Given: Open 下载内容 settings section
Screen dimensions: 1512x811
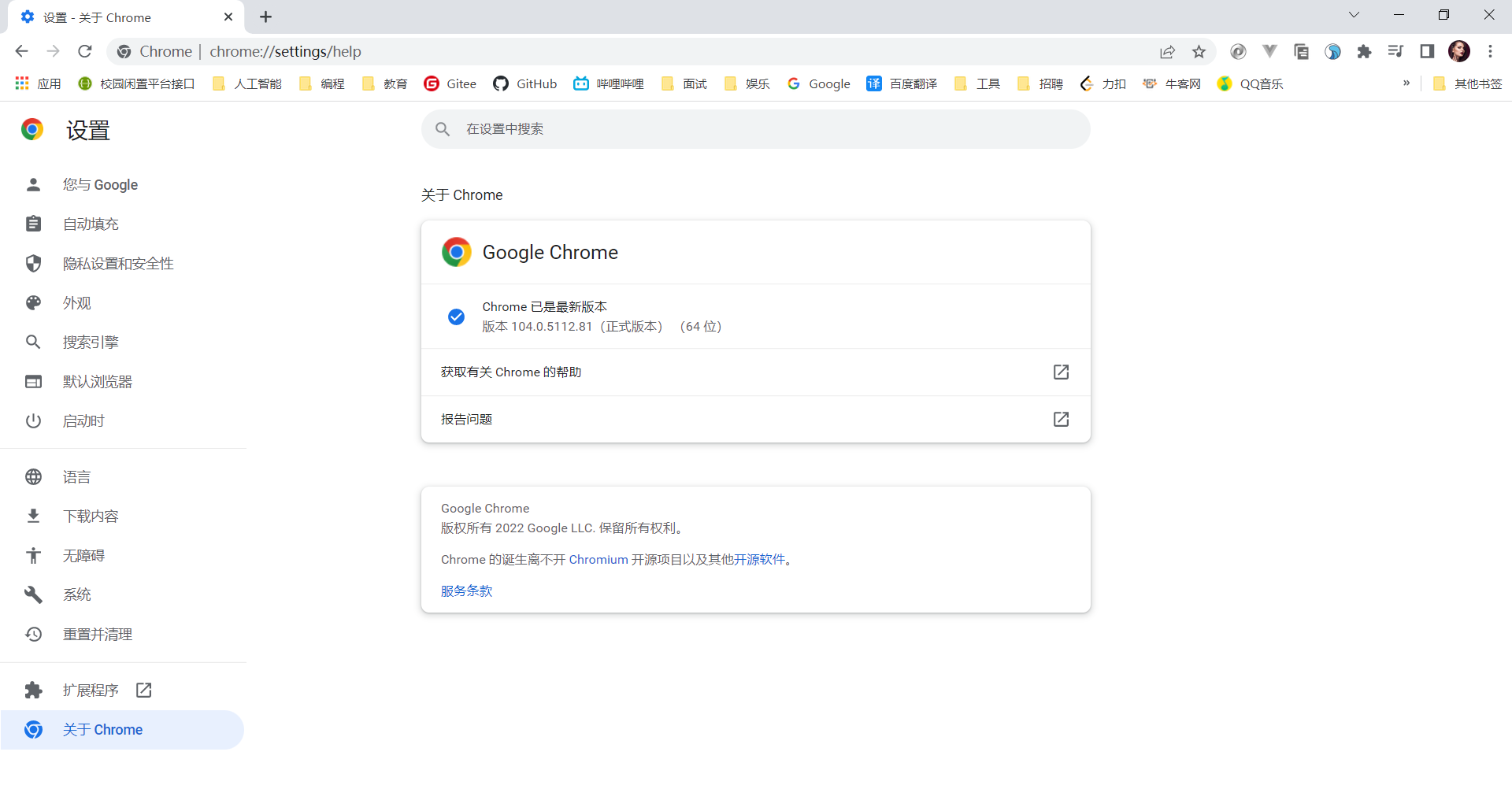Looking at the screenshot, I should point(122,517).
